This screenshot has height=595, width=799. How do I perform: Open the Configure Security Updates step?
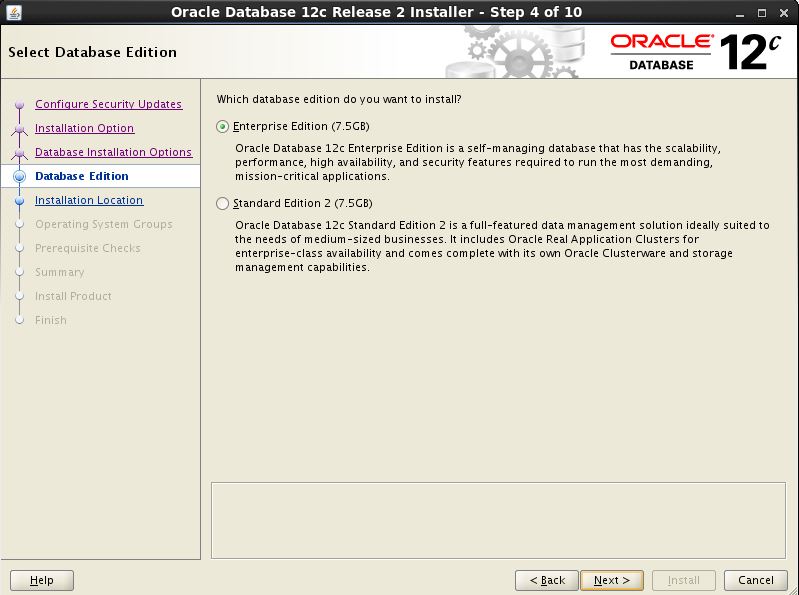tap(109, 104)
